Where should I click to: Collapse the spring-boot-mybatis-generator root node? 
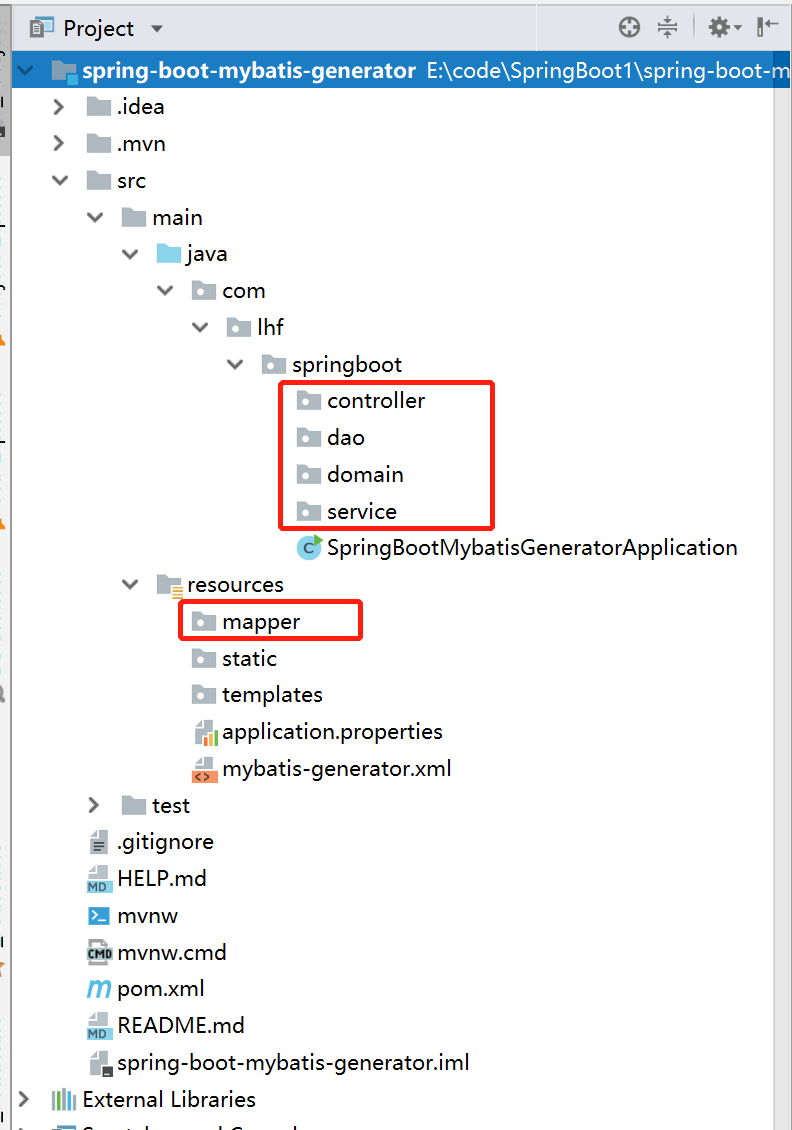[25, 71]
